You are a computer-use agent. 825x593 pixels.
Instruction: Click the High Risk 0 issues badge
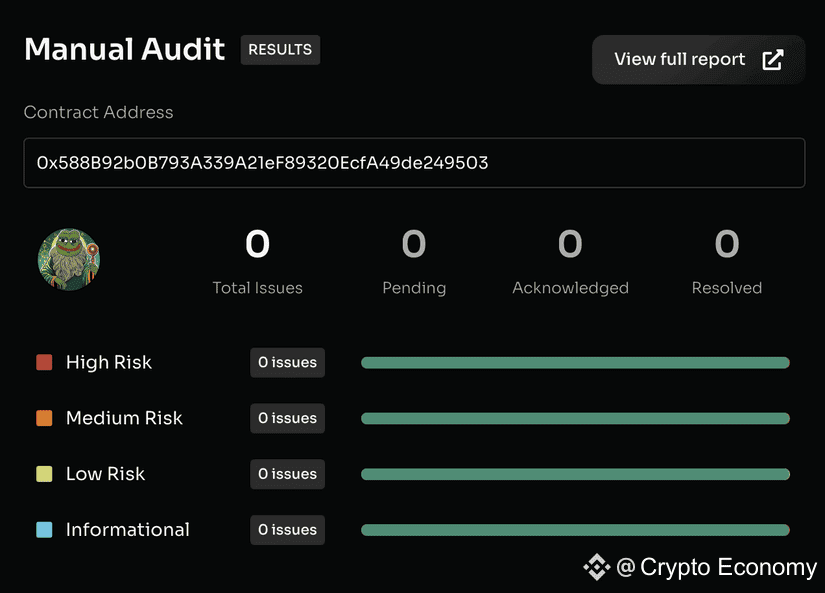click(287, 363)
